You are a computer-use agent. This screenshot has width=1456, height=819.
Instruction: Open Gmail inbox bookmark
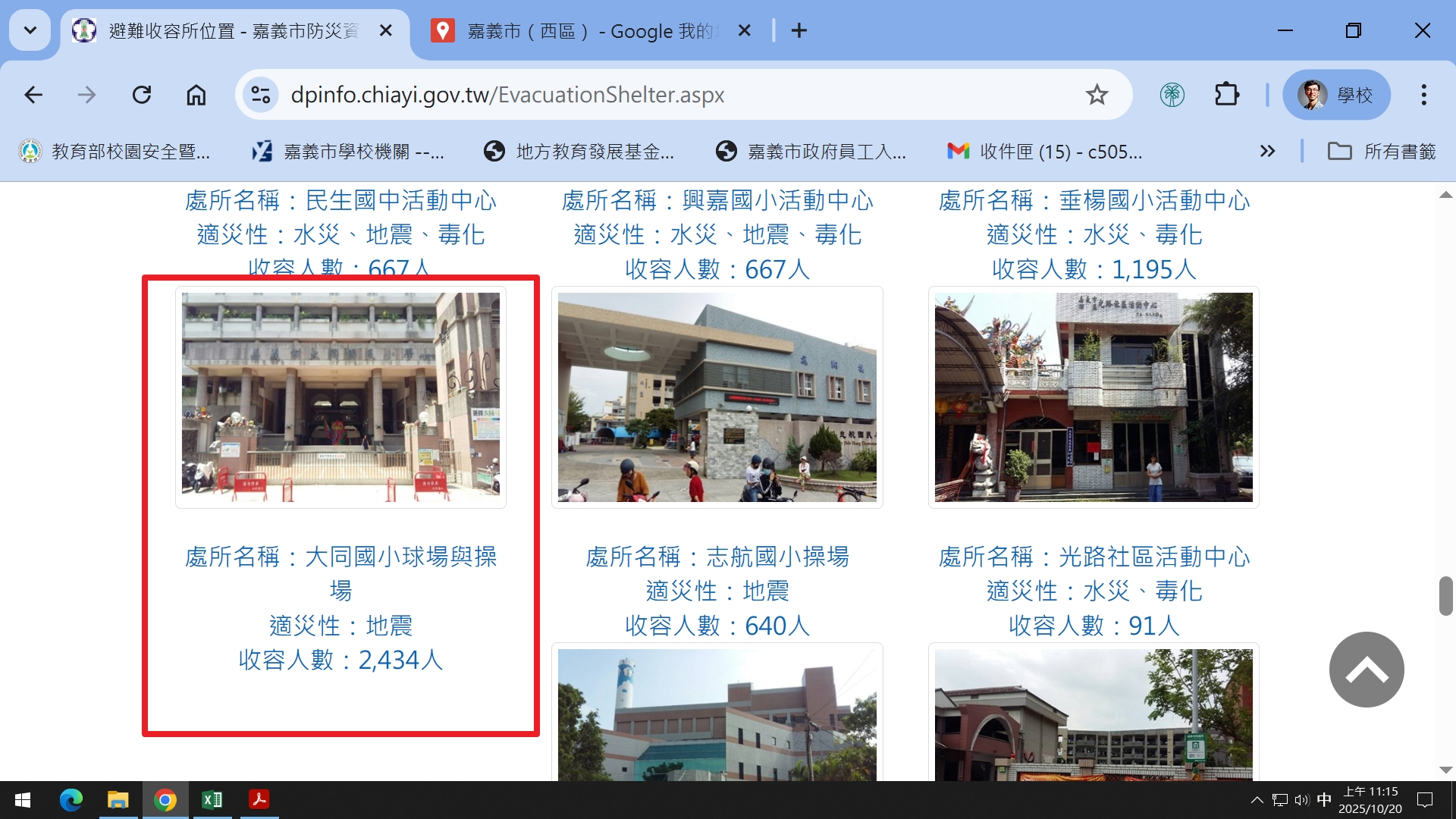coord(1045,152)
